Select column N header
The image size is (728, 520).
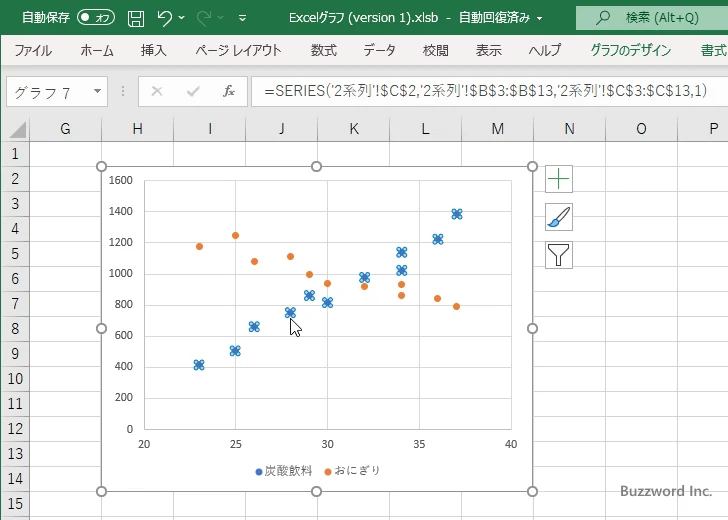pyautogui.click(x=570, y=129)
